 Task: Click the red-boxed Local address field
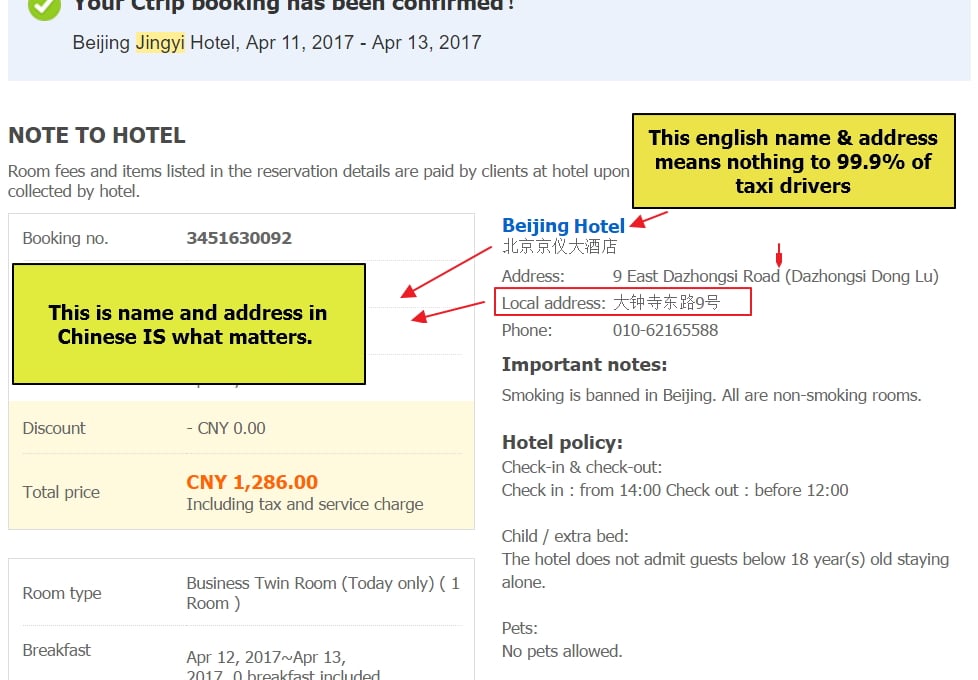click(622, 302)
